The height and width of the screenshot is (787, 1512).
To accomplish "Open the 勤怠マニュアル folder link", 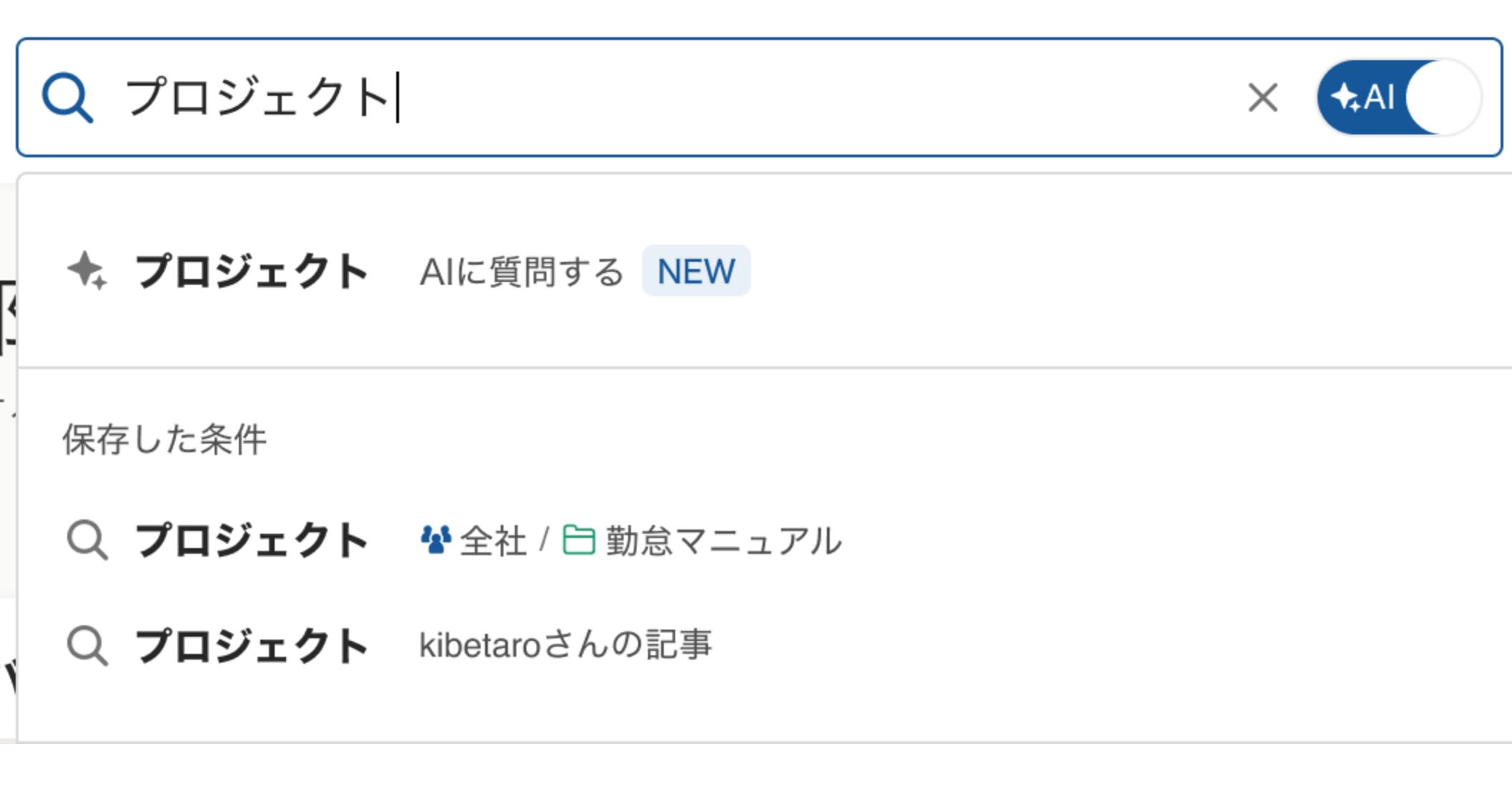I will (x=726, y=541).
